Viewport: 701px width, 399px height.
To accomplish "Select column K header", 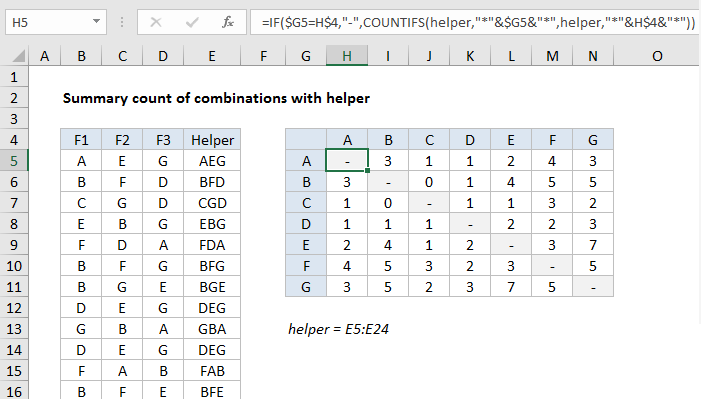I will click(470, 56).
